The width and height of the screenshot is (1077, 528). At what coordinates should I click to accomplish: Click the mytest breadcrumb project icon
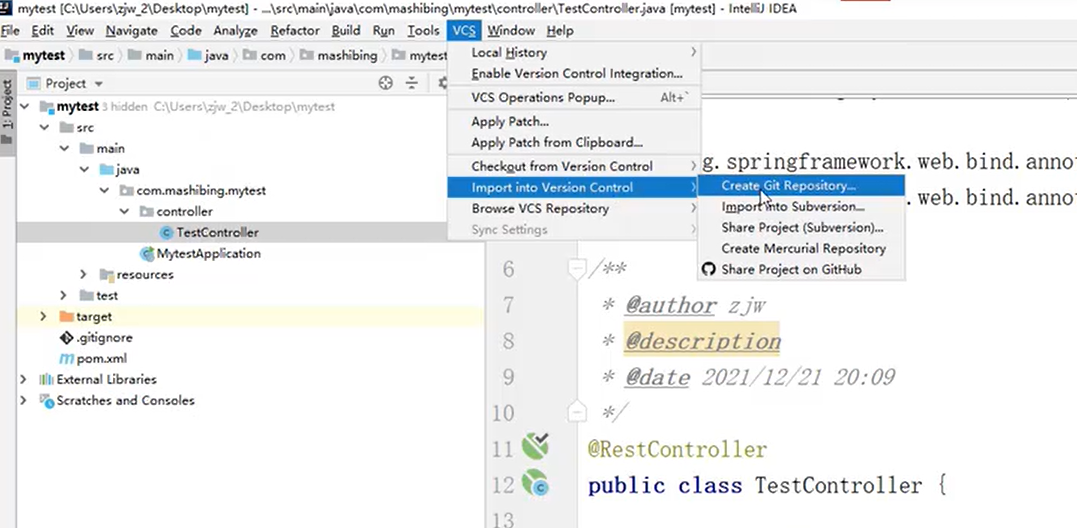pyautogui.click(x=12, y=56)
